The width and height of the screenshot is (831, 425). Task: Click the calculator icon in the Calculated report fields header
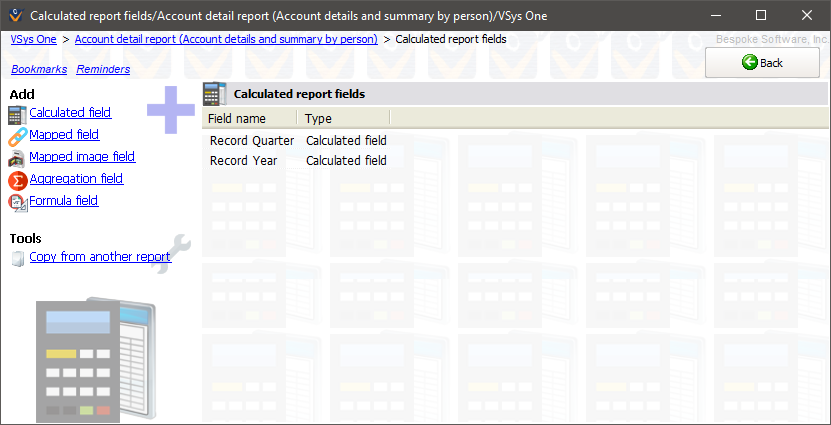[215, 94]
